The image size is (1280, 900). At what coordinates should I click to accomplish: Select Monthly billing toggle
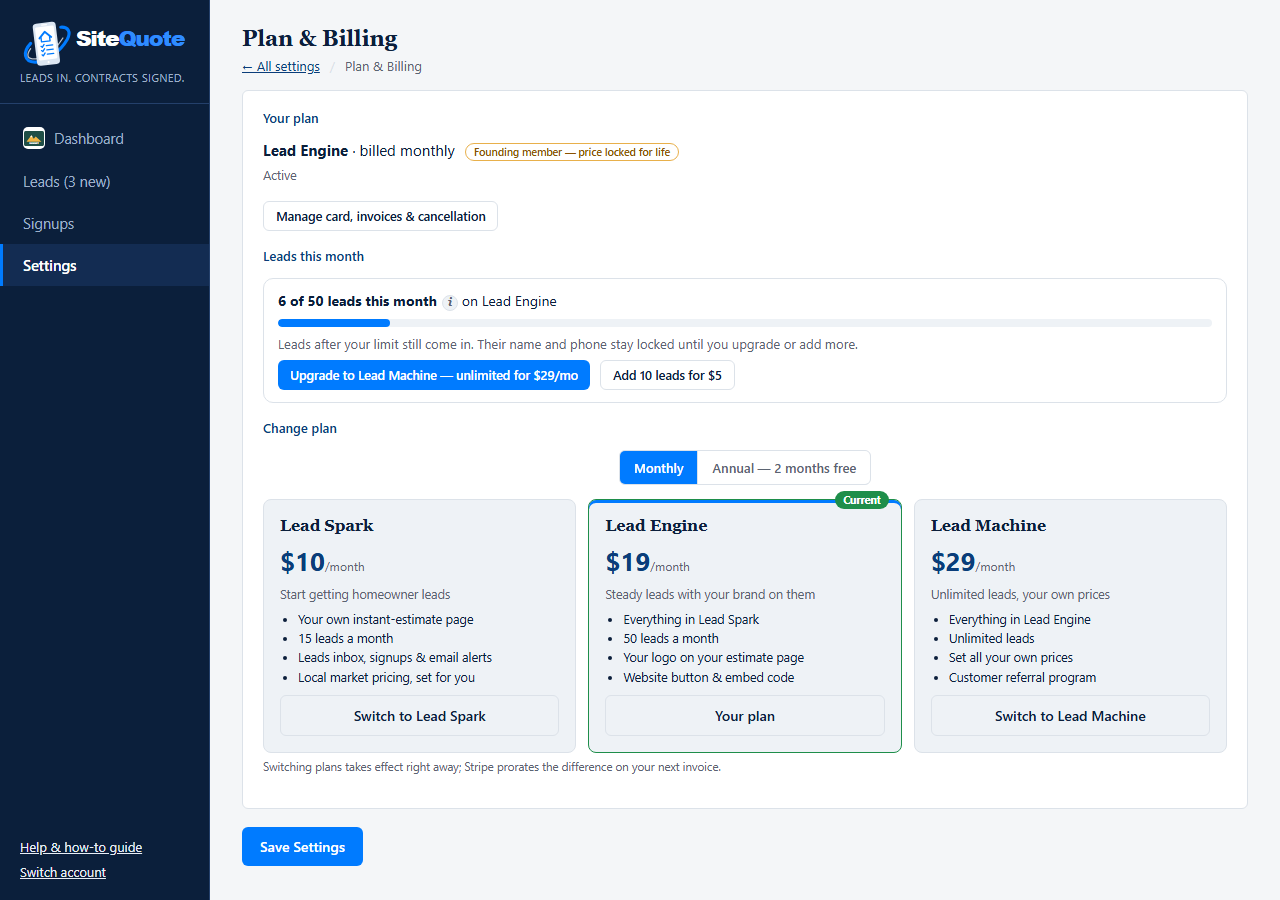(658, 468)
